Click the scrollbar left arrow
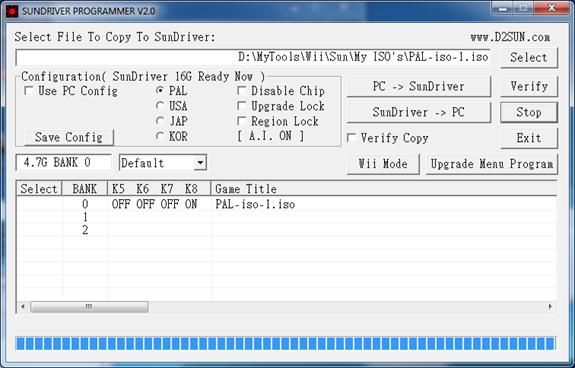Image resolution: width=575 pixels, height=368 pixels. [23, 307]
